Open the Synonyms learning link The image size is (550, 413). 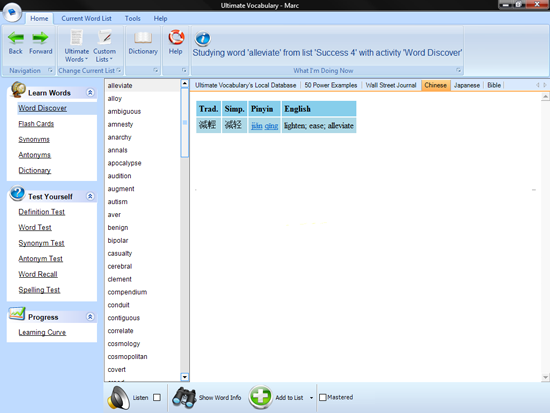pyautogui.click(x=34, y=139)
